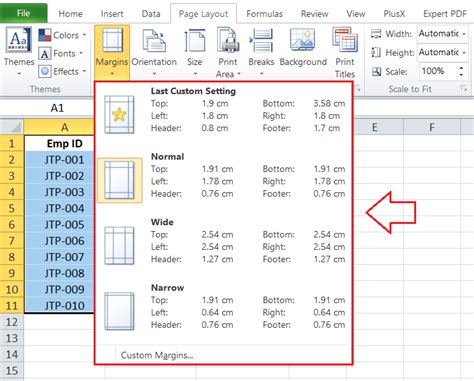Open Scale to Fit dialog launcher

click(464, 89)
